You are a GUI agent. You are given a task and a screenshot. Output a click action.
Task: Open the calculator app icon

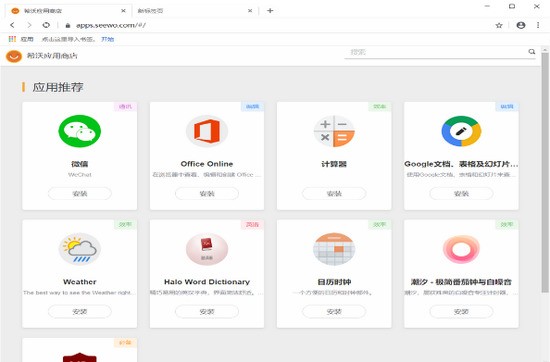(334, 131)
